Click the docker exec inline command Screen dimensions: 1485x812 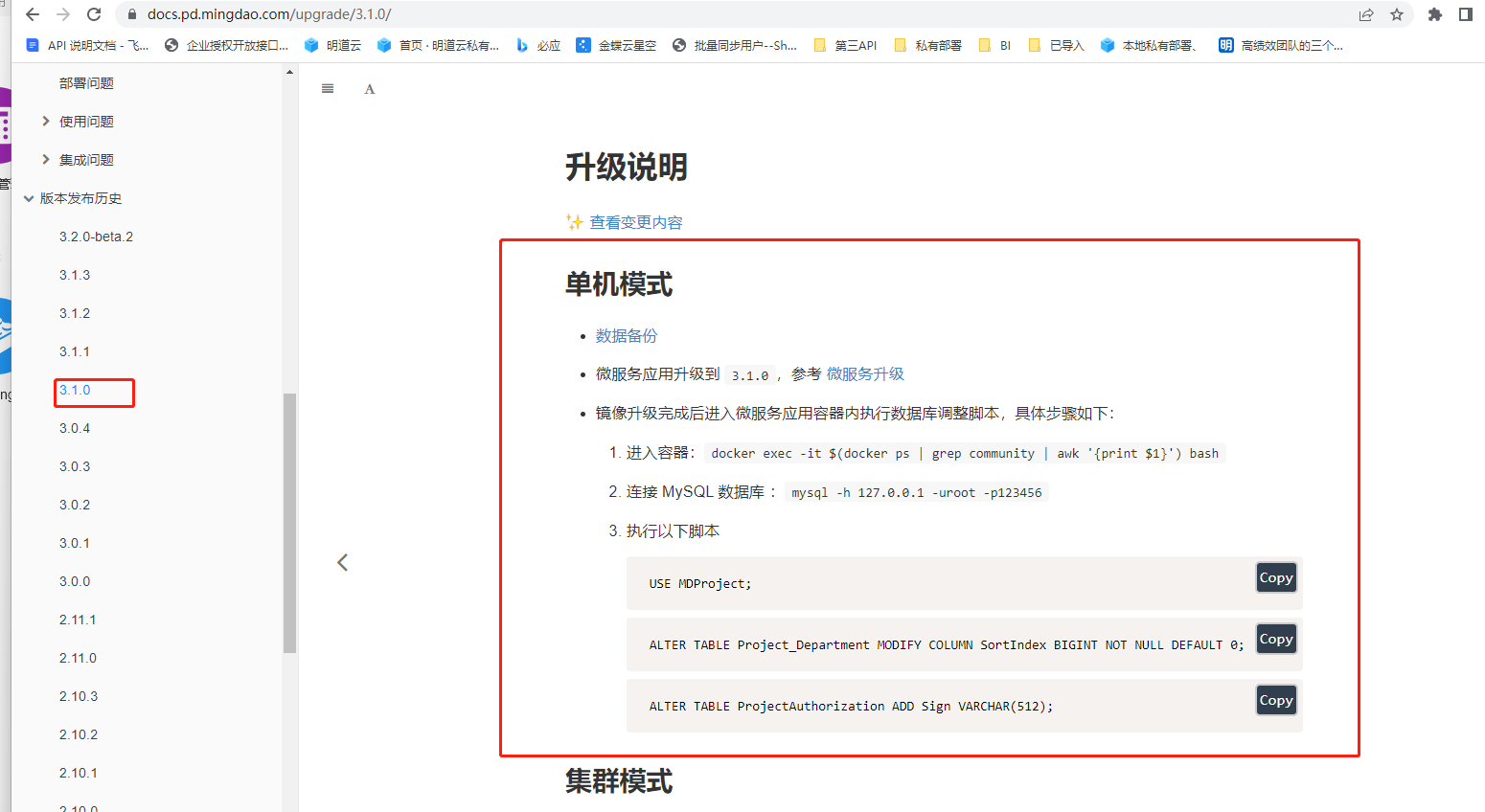pos(965,453)
